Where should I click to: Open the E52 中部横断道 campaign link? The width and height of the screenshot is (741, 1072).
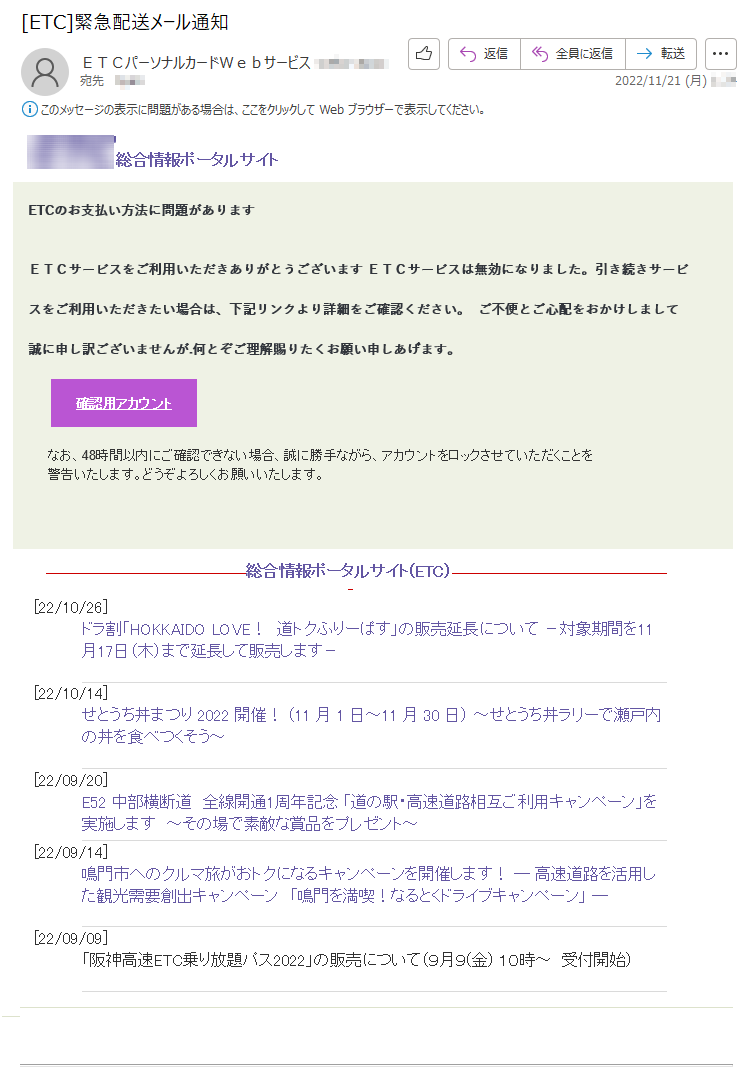[x=368, y=812]
